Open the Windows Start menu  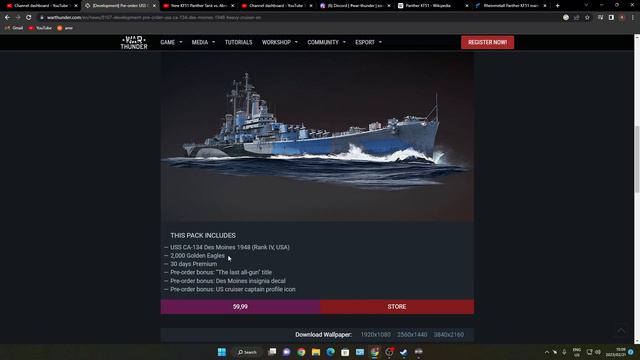[222, 352]
